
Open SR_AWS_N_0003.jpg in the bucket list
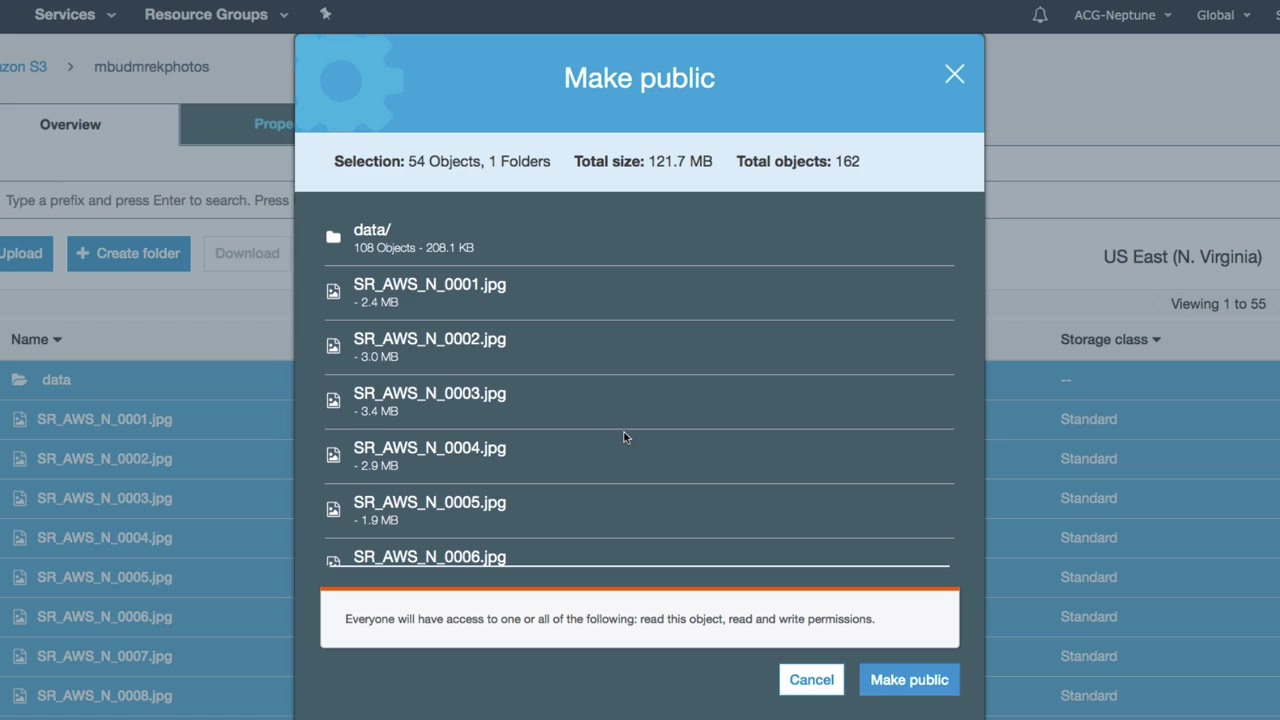coord(105,499)
